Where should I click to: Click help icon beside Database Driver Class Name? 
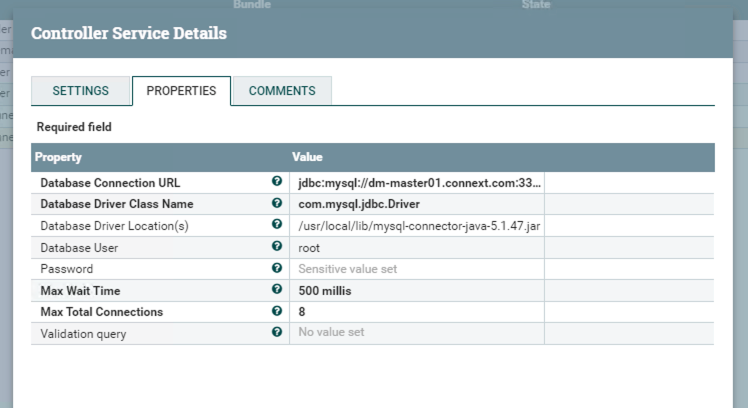(x=277, y=204)
